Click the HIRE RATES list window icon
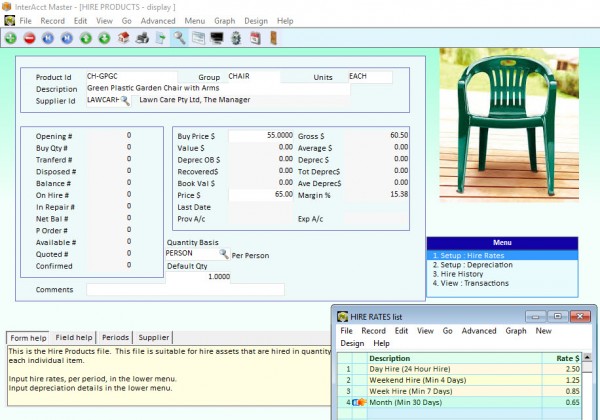The width and height of the screenshot is (600, 420). pyautogui.click(x=342, y=317)
